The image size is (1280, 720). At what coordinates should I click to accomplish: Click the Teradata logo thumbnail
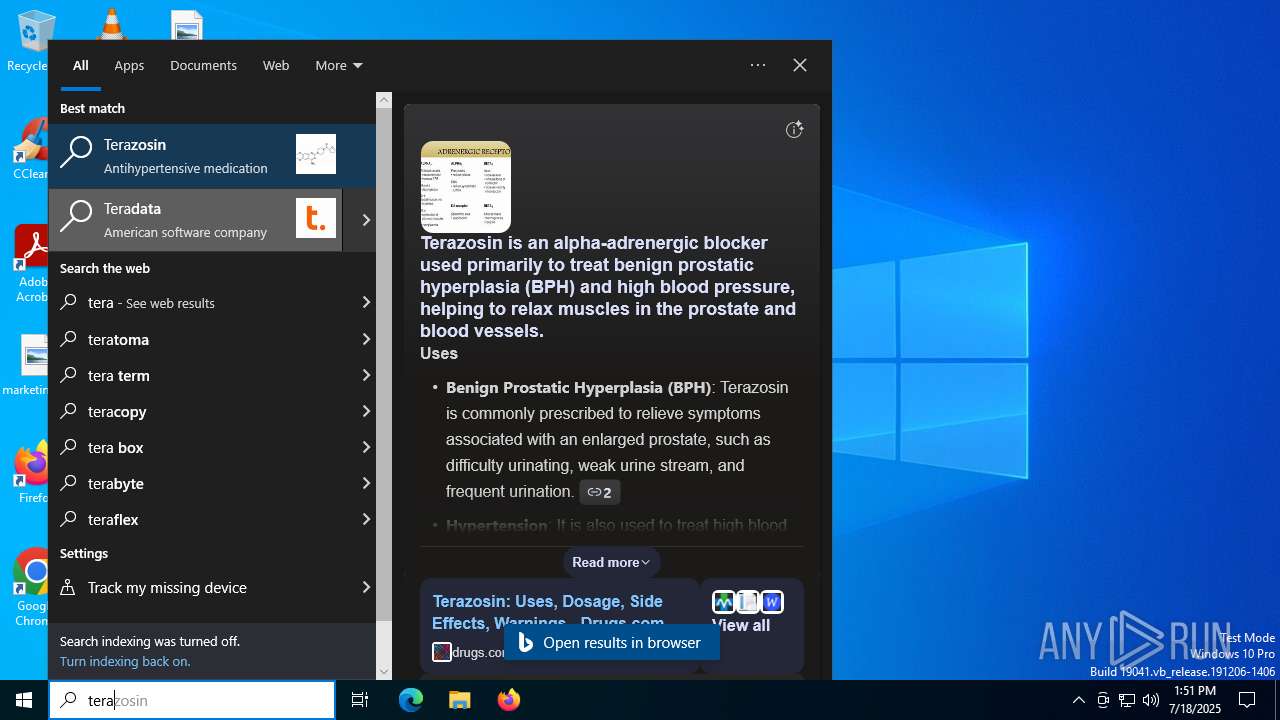[x=316, y=218]
